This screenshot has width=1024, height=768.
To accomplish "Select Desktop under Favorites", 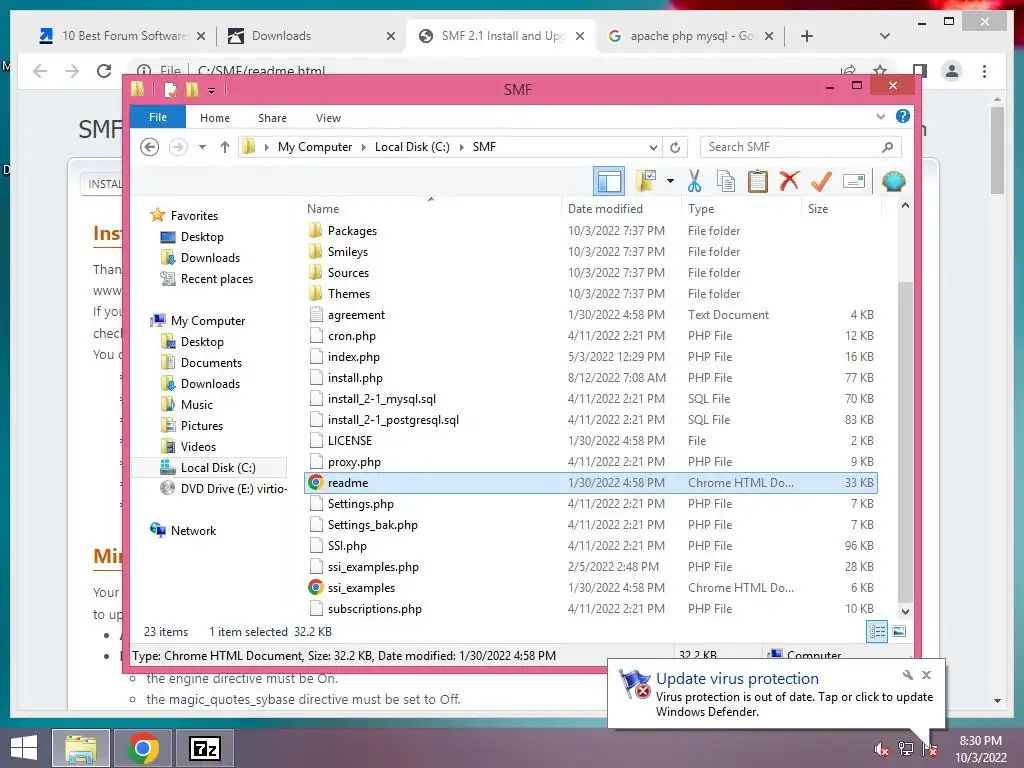I will click(202, 236).
